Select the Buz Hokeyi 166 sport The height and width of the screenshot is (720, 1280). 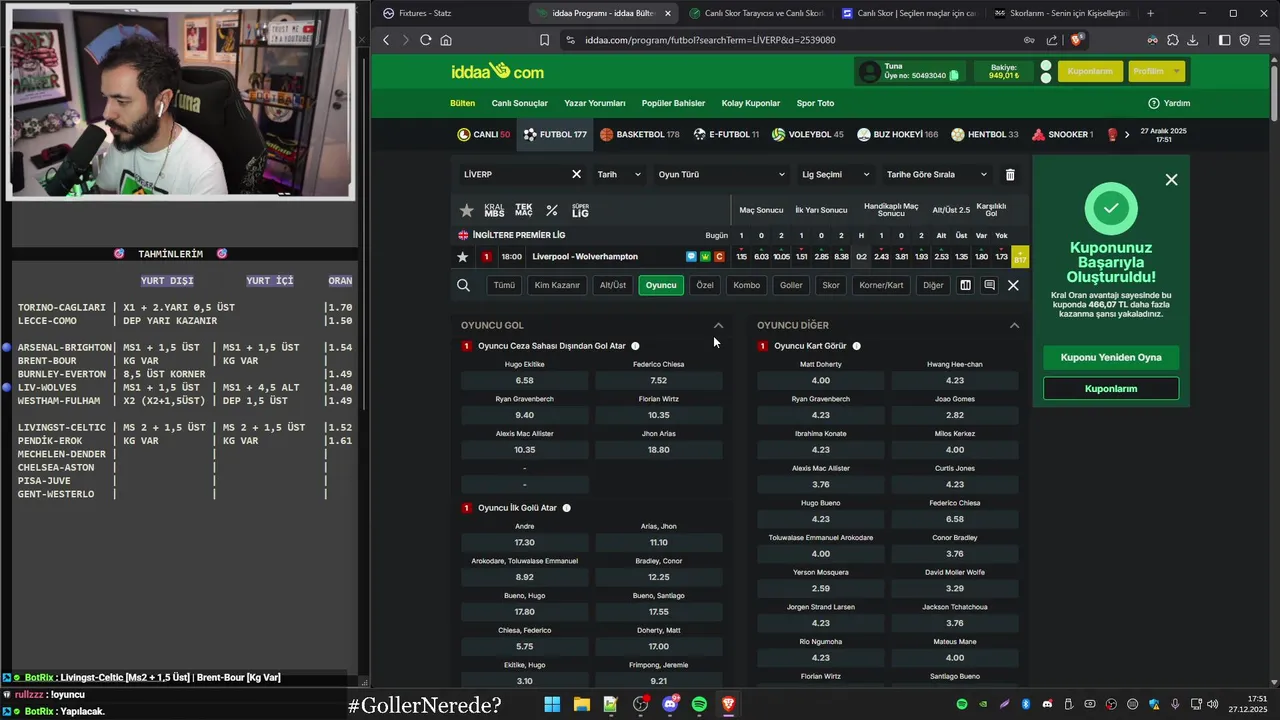(x=897, y=134)
